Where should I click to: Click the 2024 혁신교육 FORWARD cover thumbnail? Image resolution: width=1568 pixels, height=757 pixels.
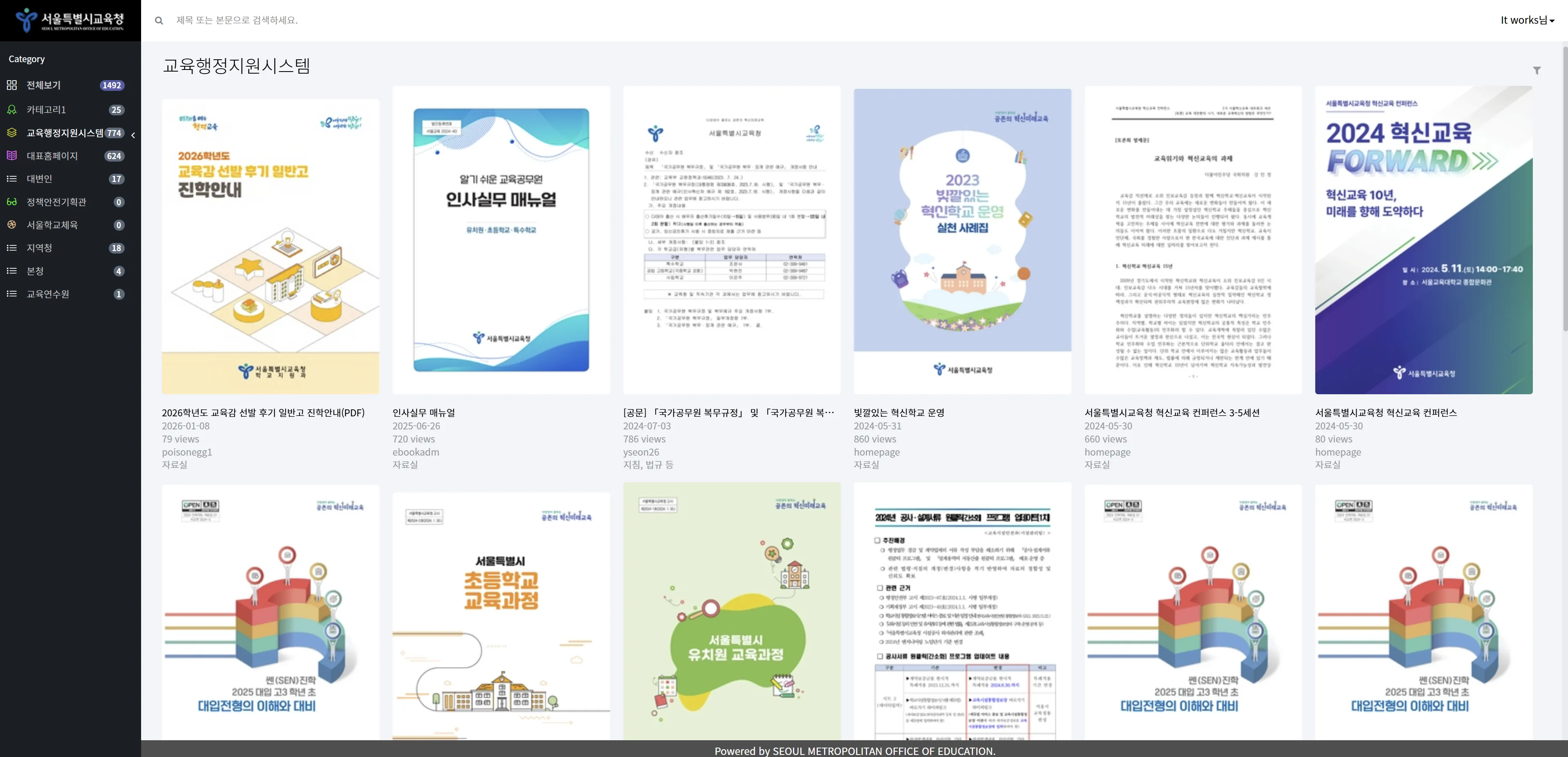(x=1424, y=240)
